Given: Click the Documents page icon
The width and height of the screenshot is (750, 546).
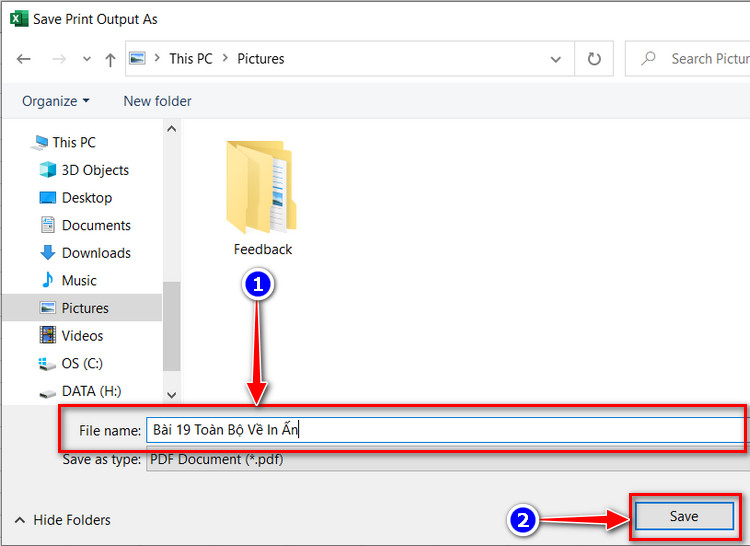Looking at the screenshot, I should coord(47,225).
